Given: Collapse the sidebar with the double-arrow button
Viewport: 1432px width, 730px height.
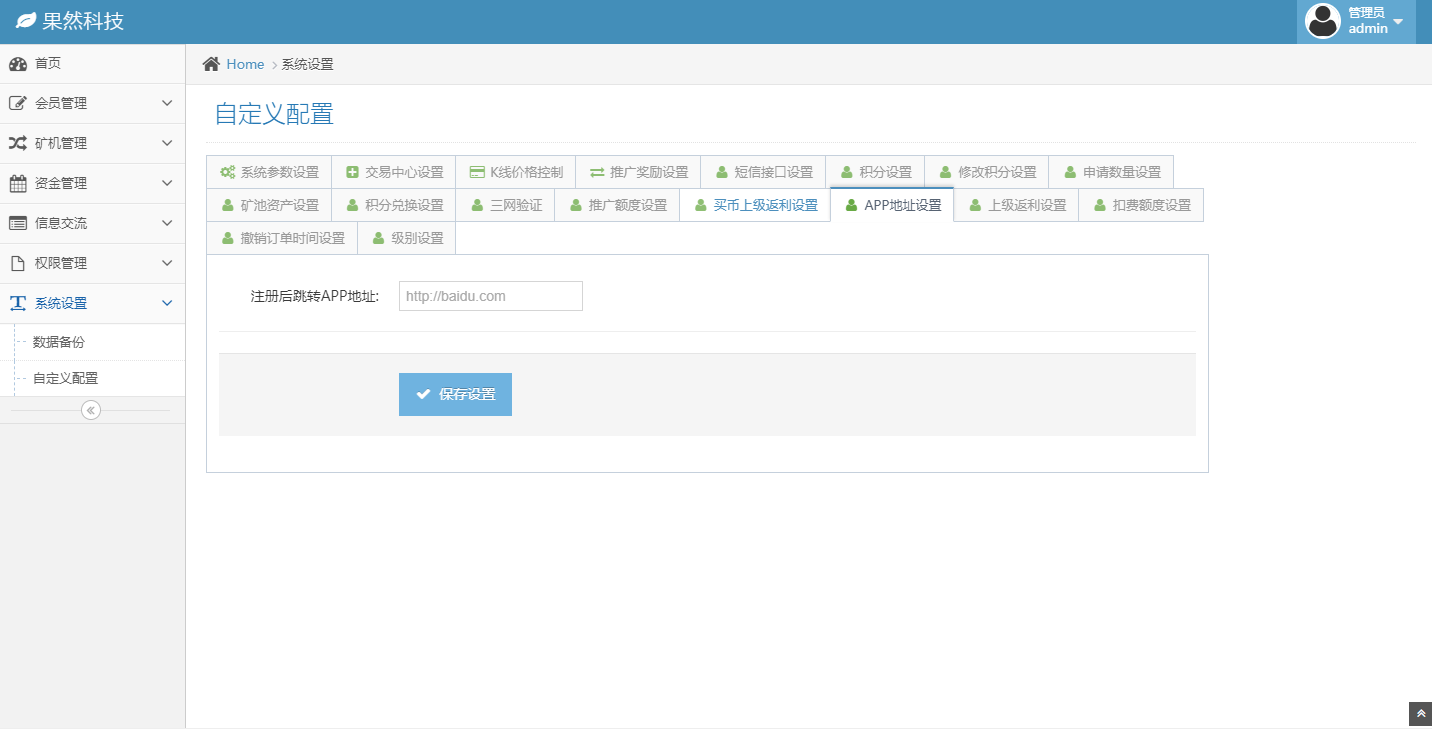Looking at the screenshot, I should click(x=91, y=410).
